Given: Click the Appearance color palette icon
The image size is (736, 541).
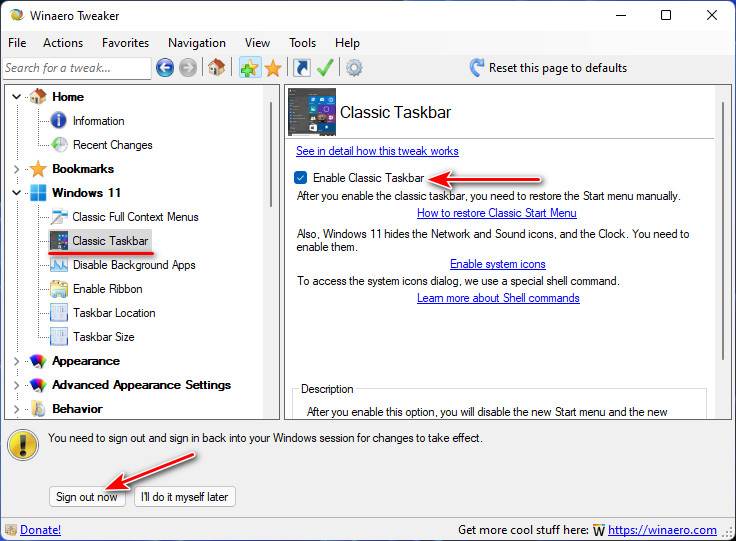Looking at the screenshot, I should pyautogui.click(x=38, y=361).
